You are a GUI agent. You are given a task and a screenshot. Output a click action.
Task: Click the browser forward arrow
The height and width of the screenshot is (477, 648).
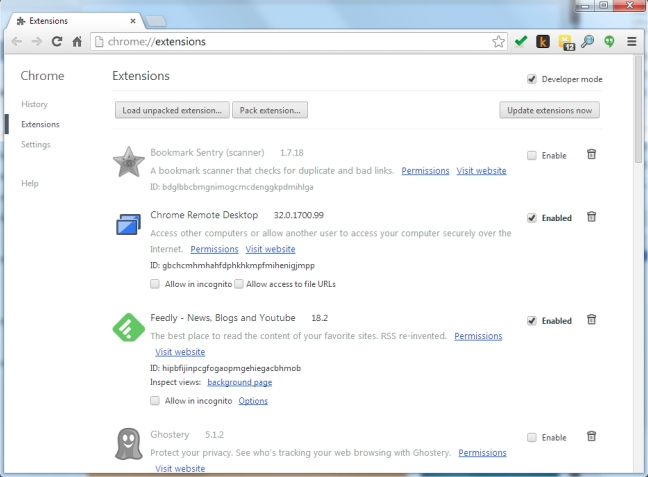(37, 41)
